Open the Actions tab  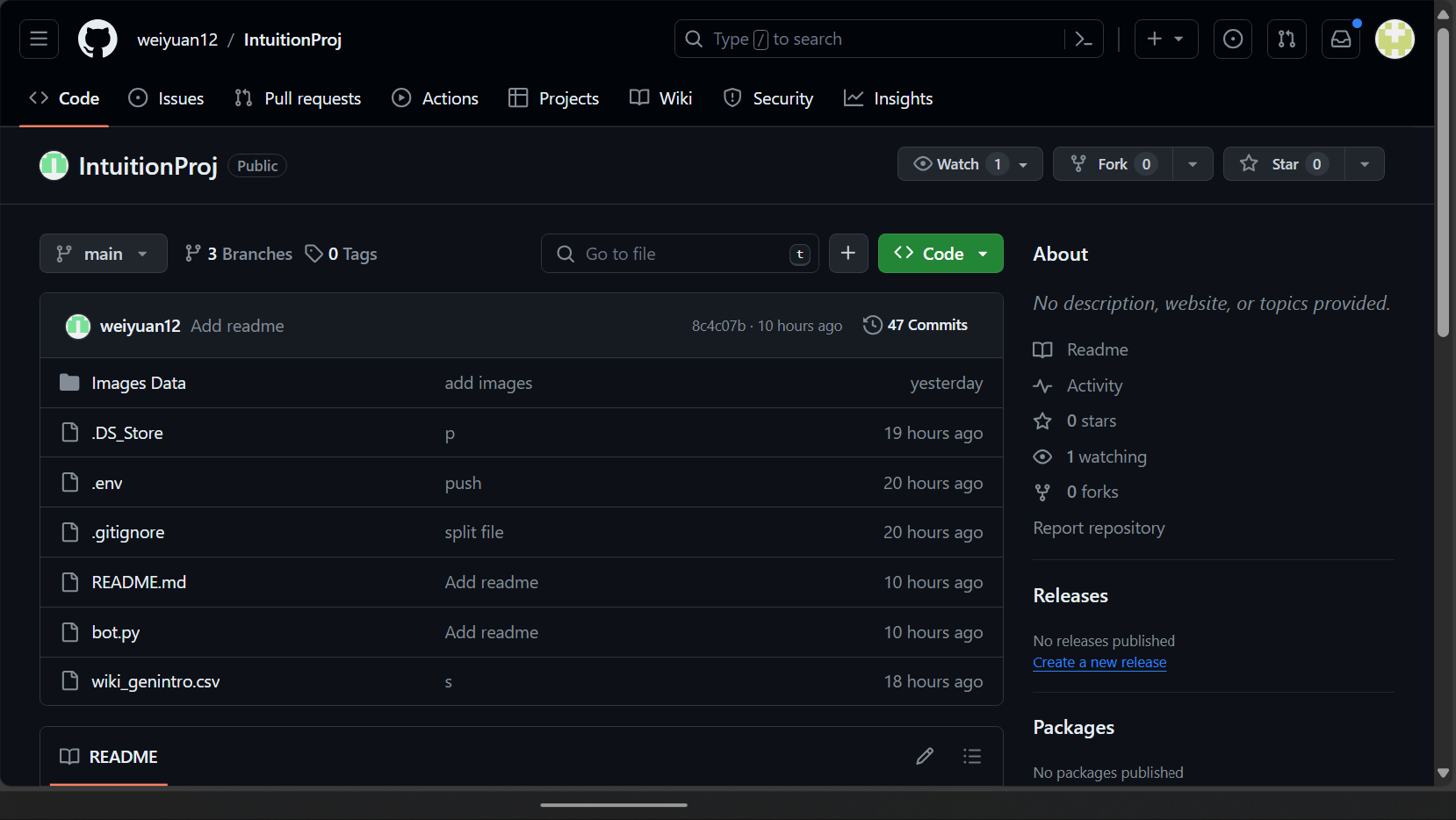point(436,98)
